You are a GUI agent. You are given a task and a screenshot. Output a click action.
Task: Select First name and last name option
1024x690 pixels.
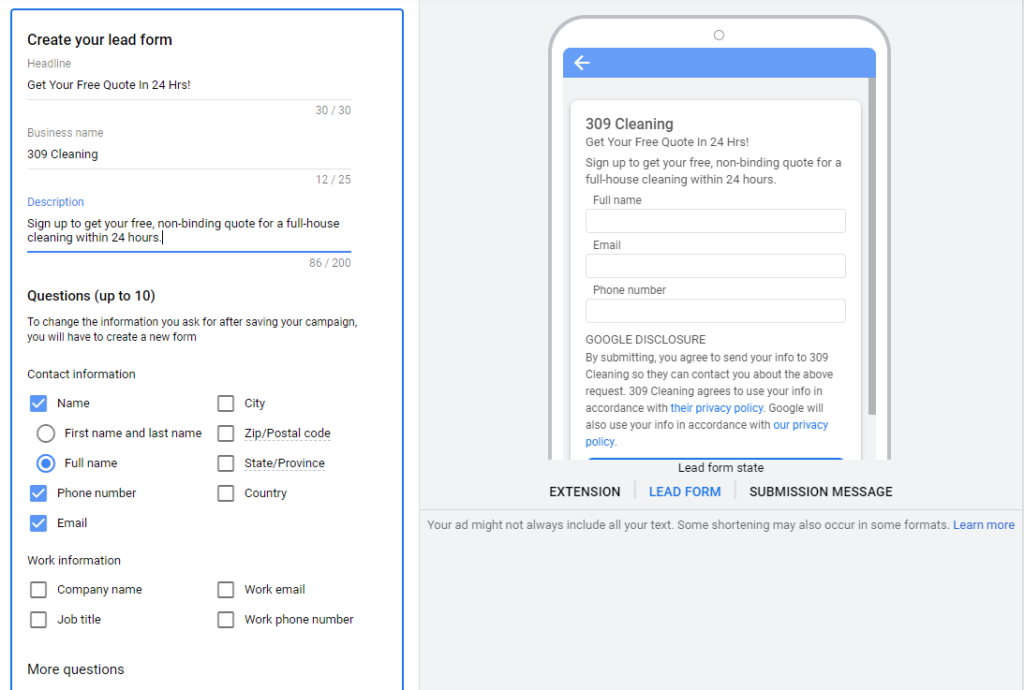pyautogui.click(x=46, y=433)
